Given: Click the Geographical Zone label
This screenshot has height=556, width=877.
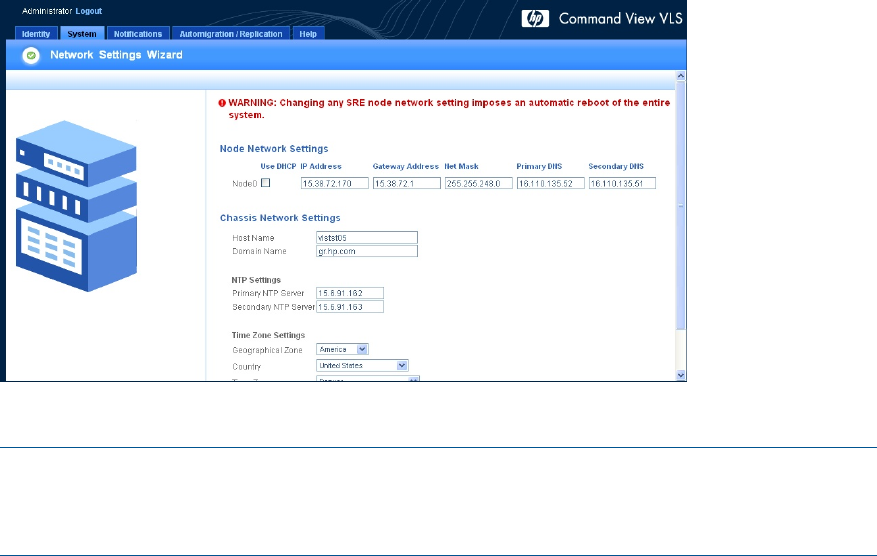Looking at the screenshot, I should (x=267, y=350).
